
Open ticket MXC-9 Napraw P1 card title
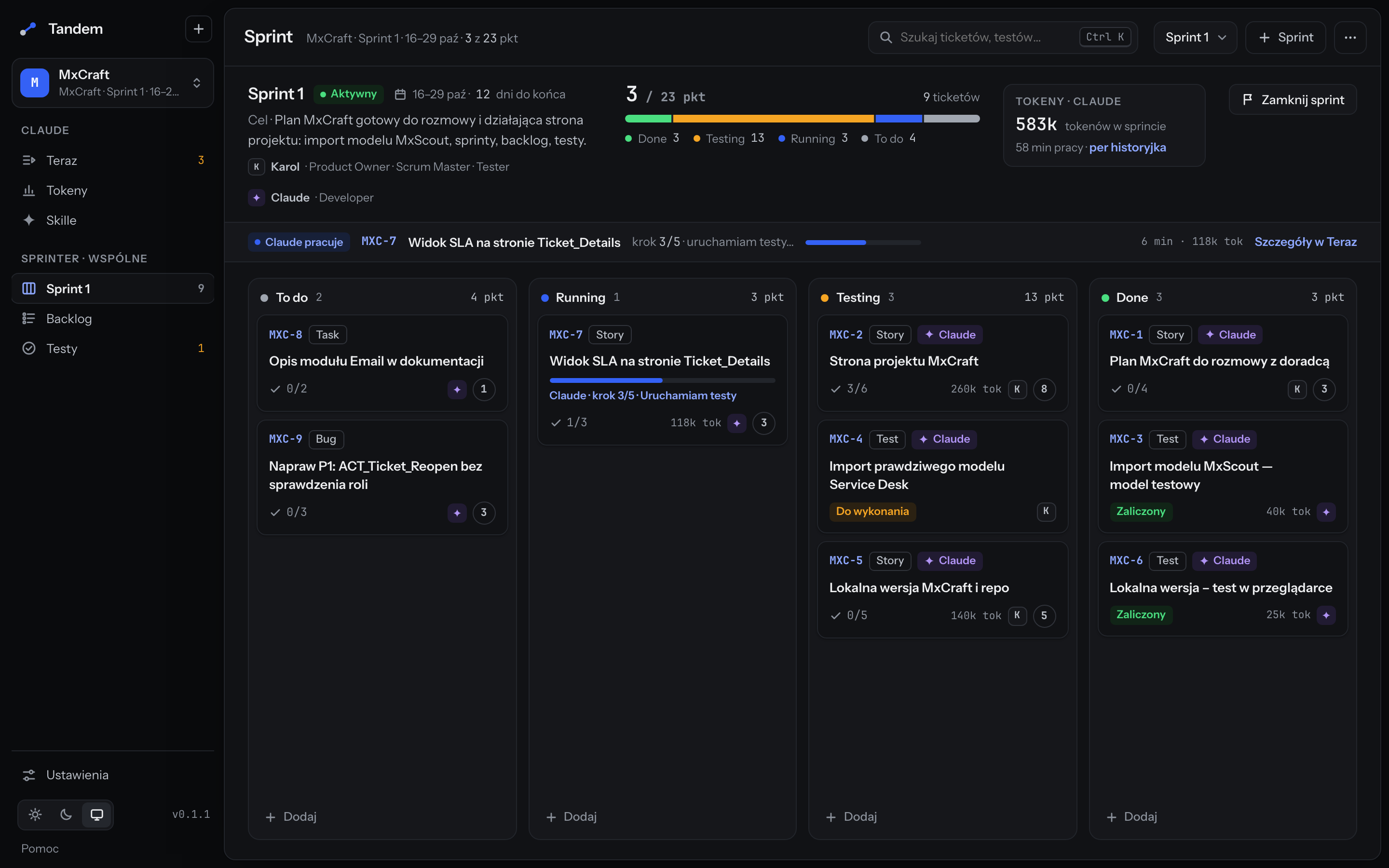[x=375, y=475]
